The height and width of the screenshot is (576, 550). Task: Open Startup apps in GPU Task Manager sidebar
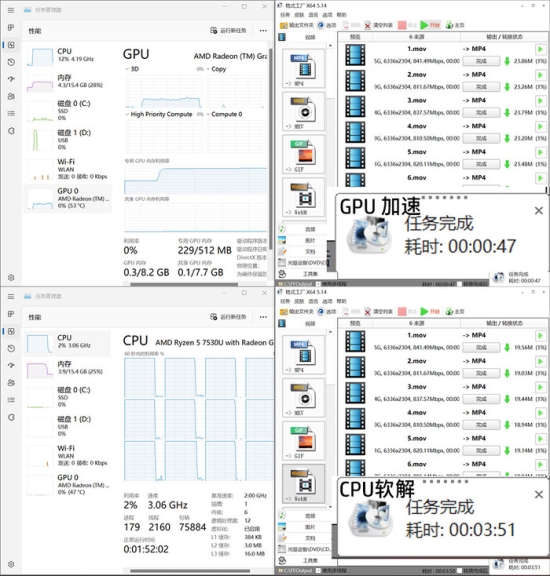click(11, 79)
